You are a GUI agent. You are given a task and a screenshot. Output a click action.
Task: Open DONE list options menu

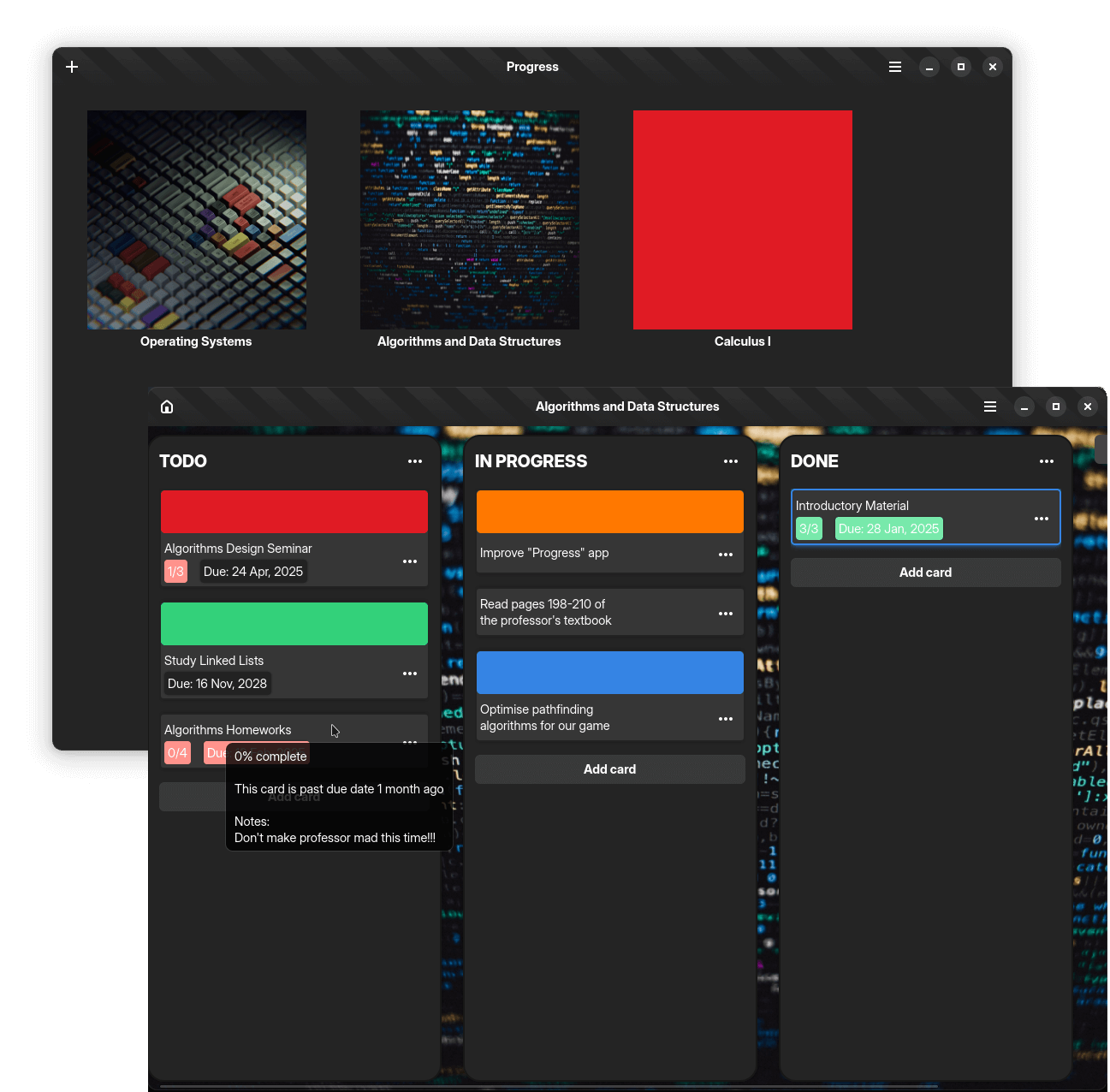[1047, 461]
